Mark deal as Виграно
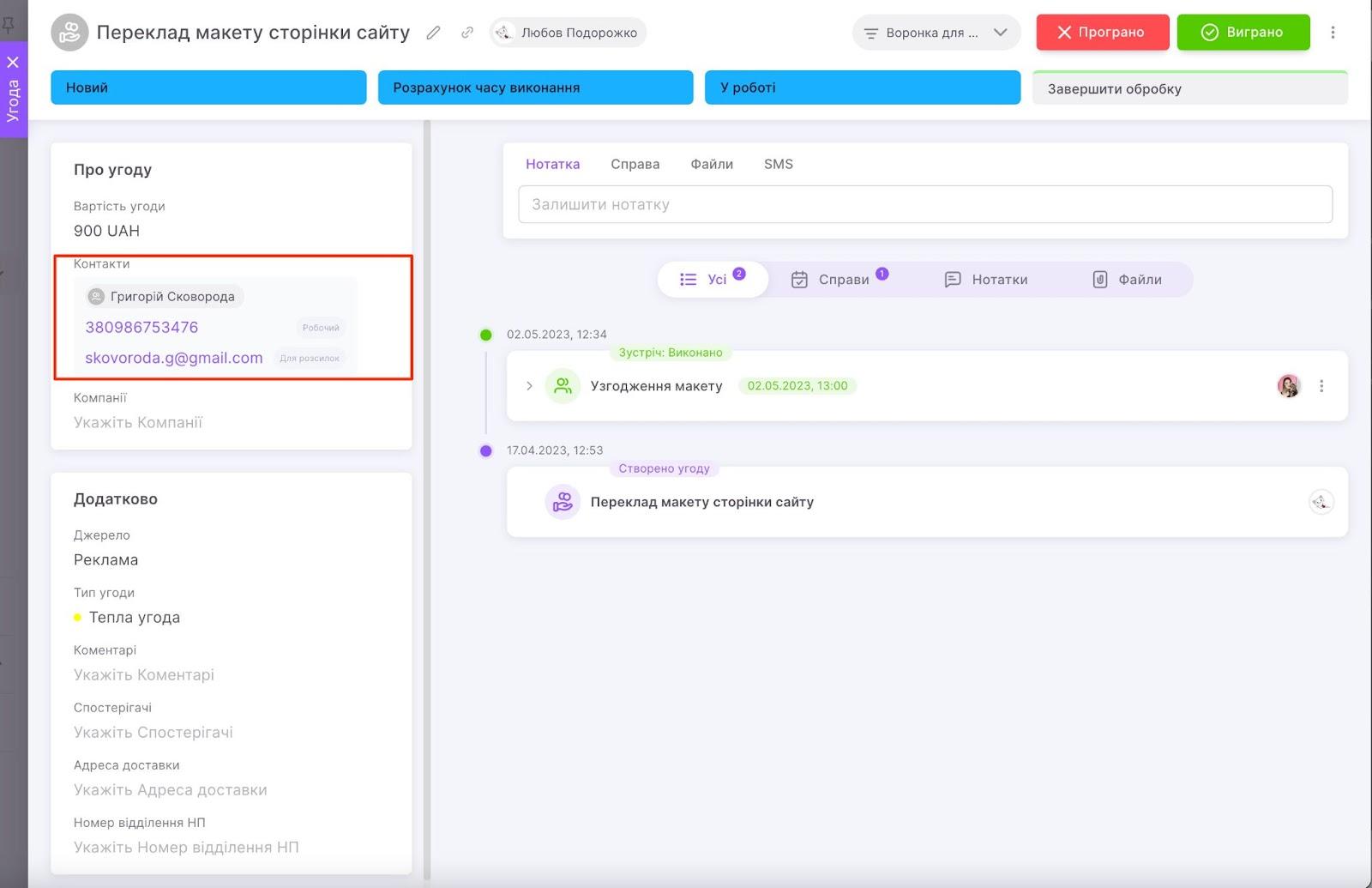The image size is (1372, 888). (x=1243, y=33)
